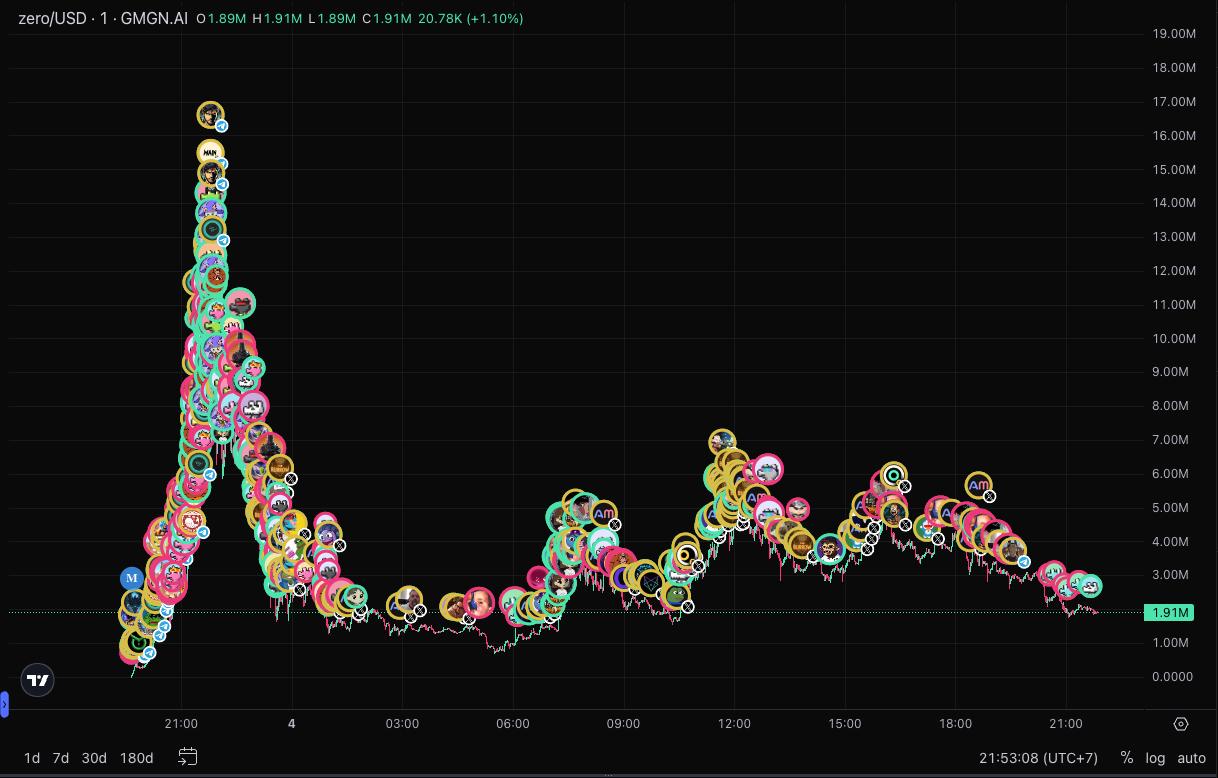
Task: Open the go-to-date calendar icon
Action: 187,757
